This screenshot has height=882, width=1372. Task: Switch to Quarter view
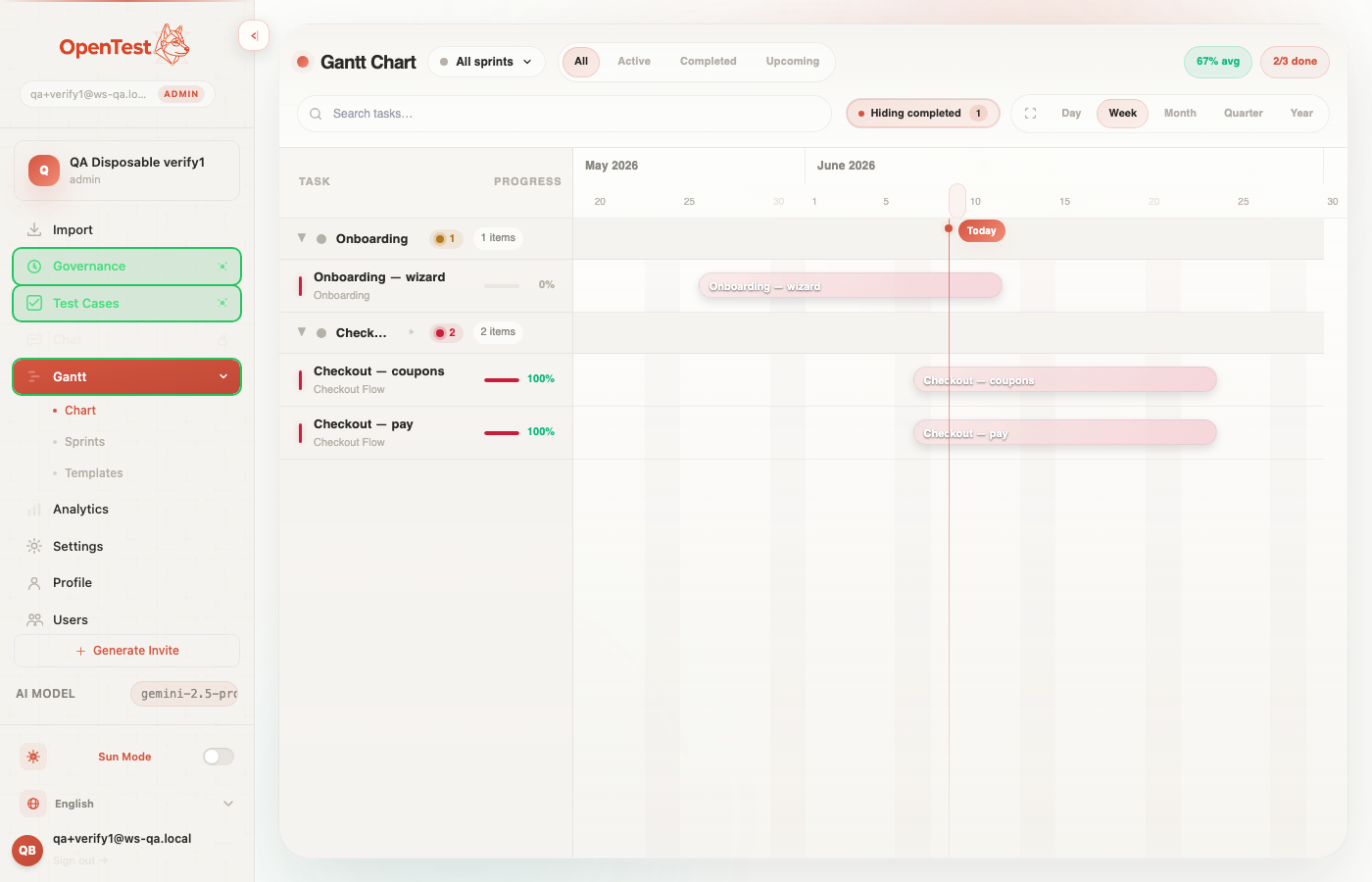(x=1244, y=114)
